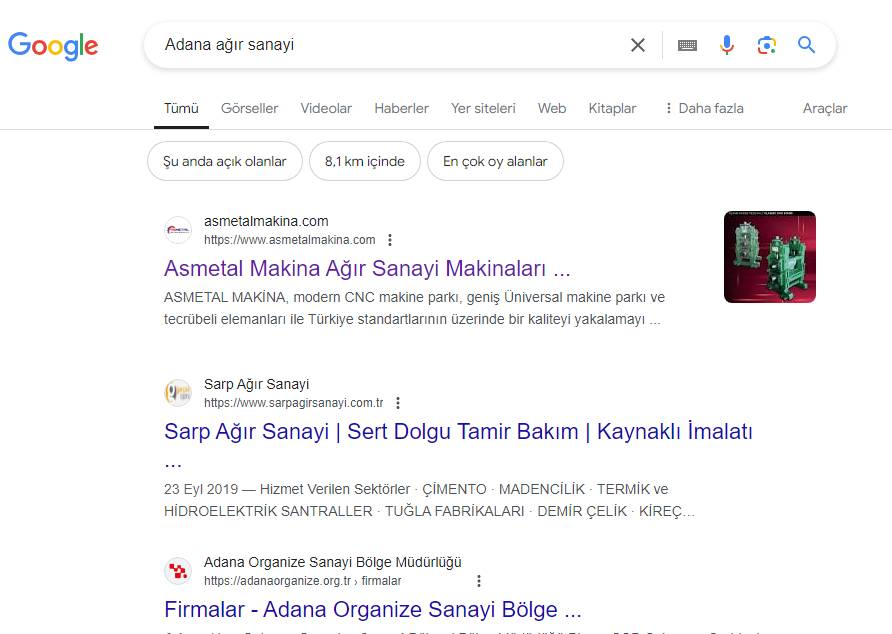Expand the 'Daha fazla' menu
Image resolution: width=892 pixels, height=634 pixels.
[x=703, y=108]
